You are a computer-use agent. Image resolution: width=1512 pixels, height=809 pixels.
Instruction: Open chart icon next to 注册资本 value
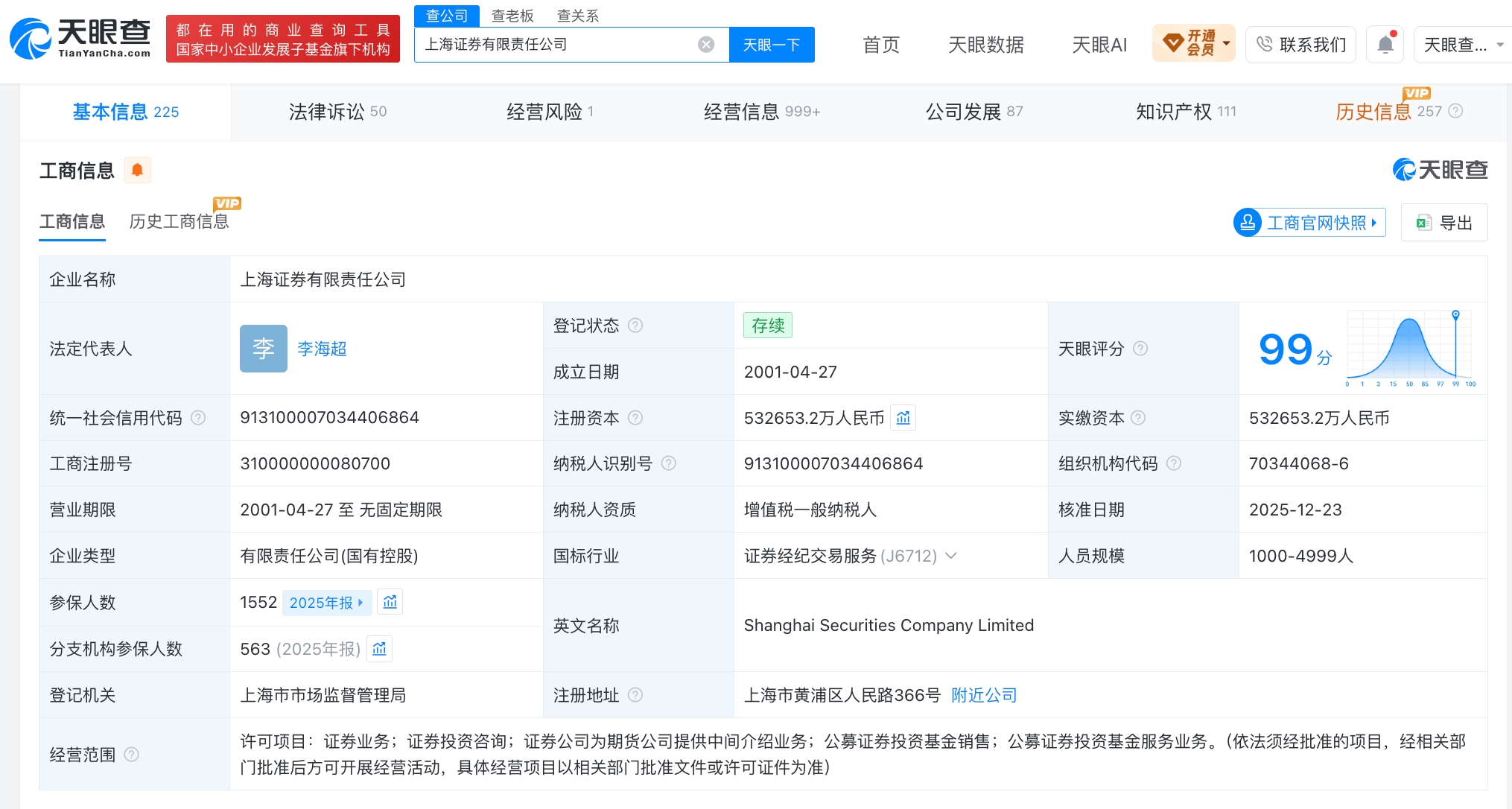pos(903,418)
